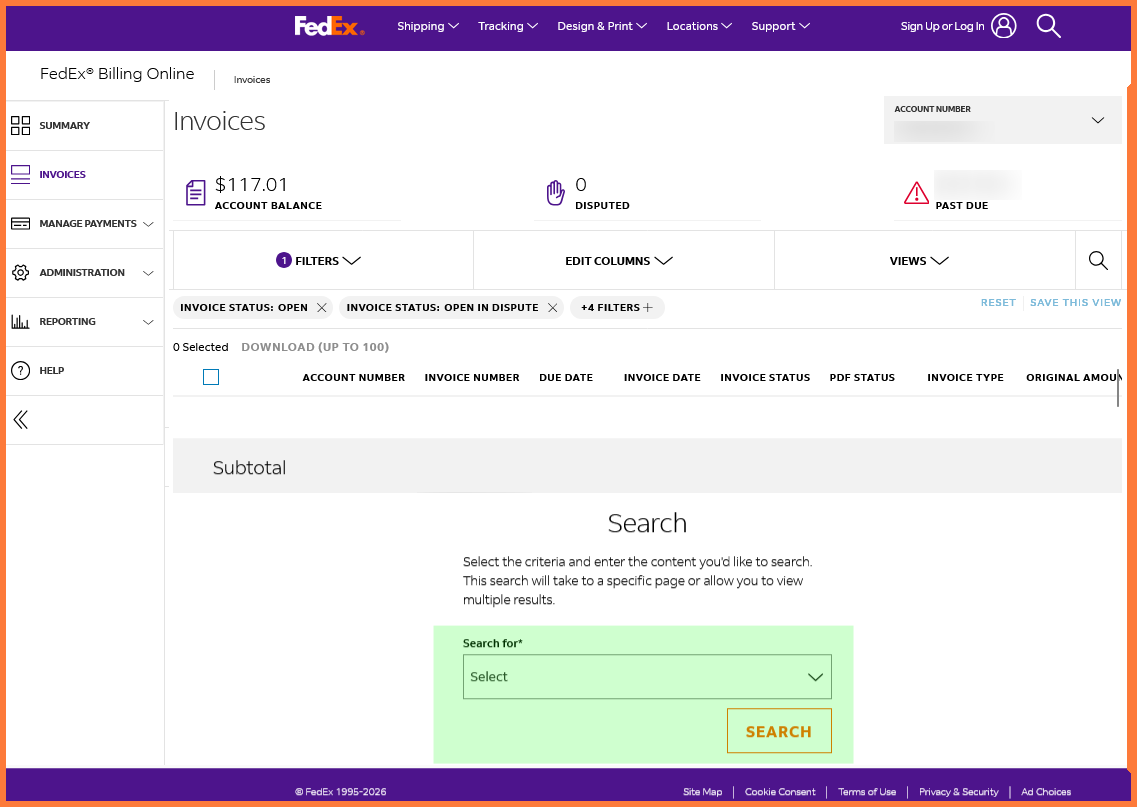Open the invoice table search magnifier
Screen dimensions: 1137x807
(x=1098, y=260)
